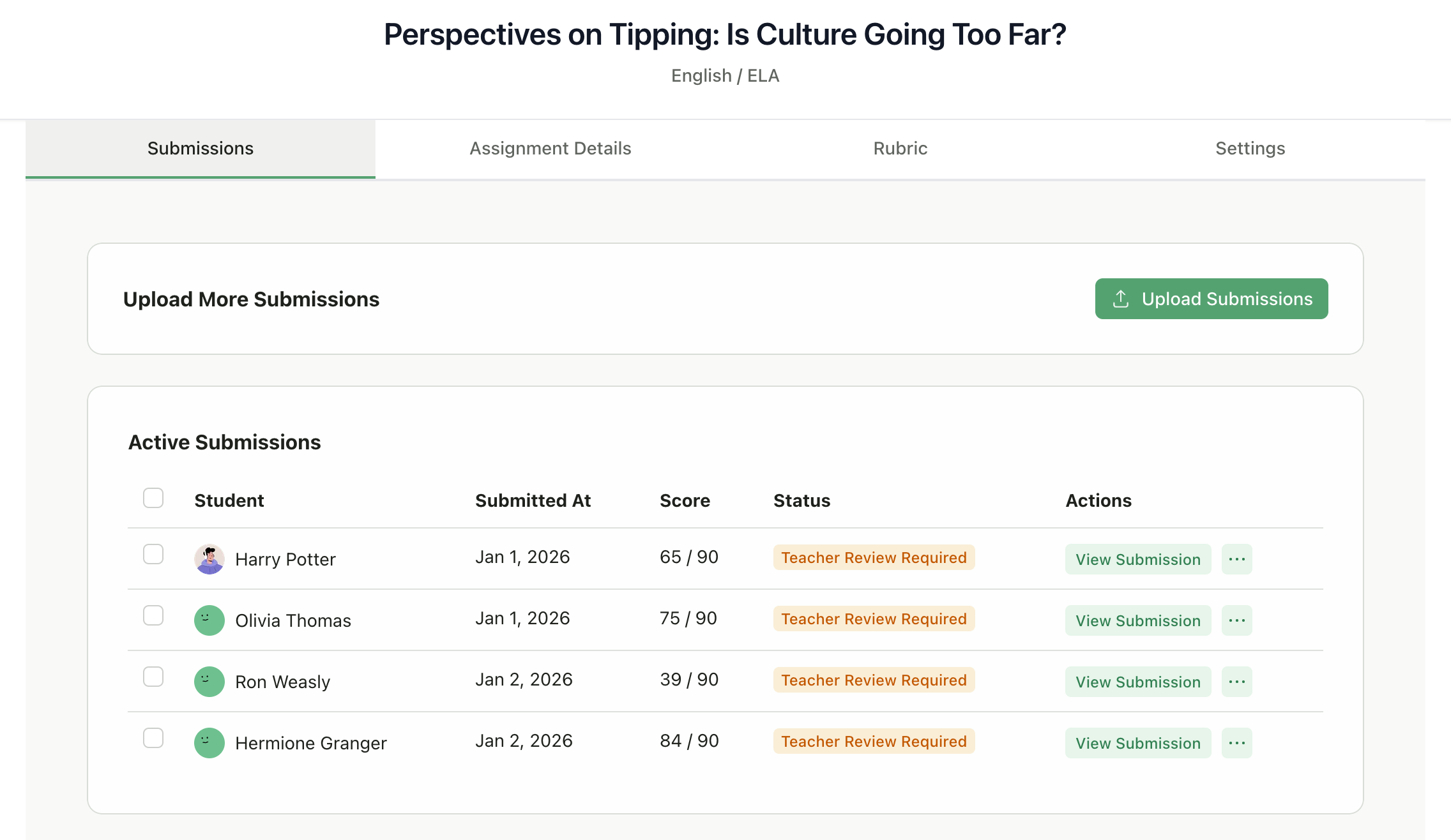
Task: Toggle the select-all submissions checkbox
Action: (153, 498)
